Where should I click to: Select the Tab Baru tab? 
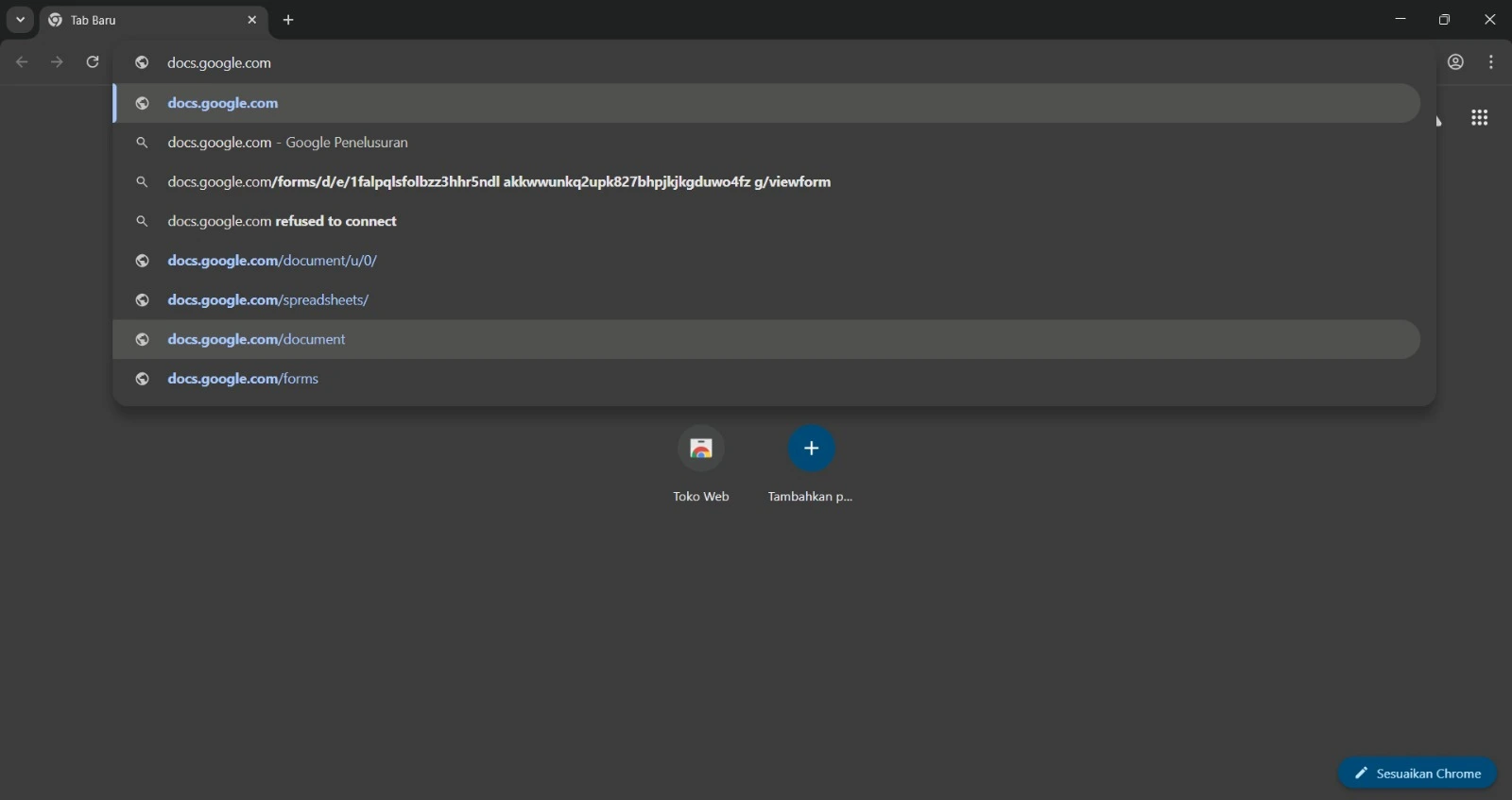click(142, 20)
